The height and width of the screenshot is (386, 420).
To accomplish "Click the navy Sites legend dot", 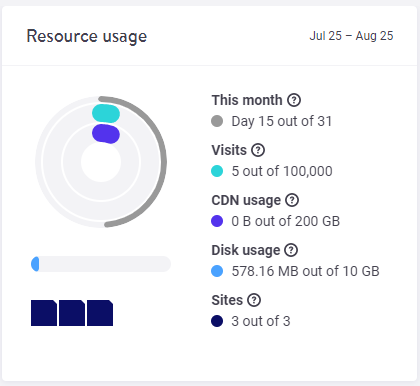I will pos(217,321).
